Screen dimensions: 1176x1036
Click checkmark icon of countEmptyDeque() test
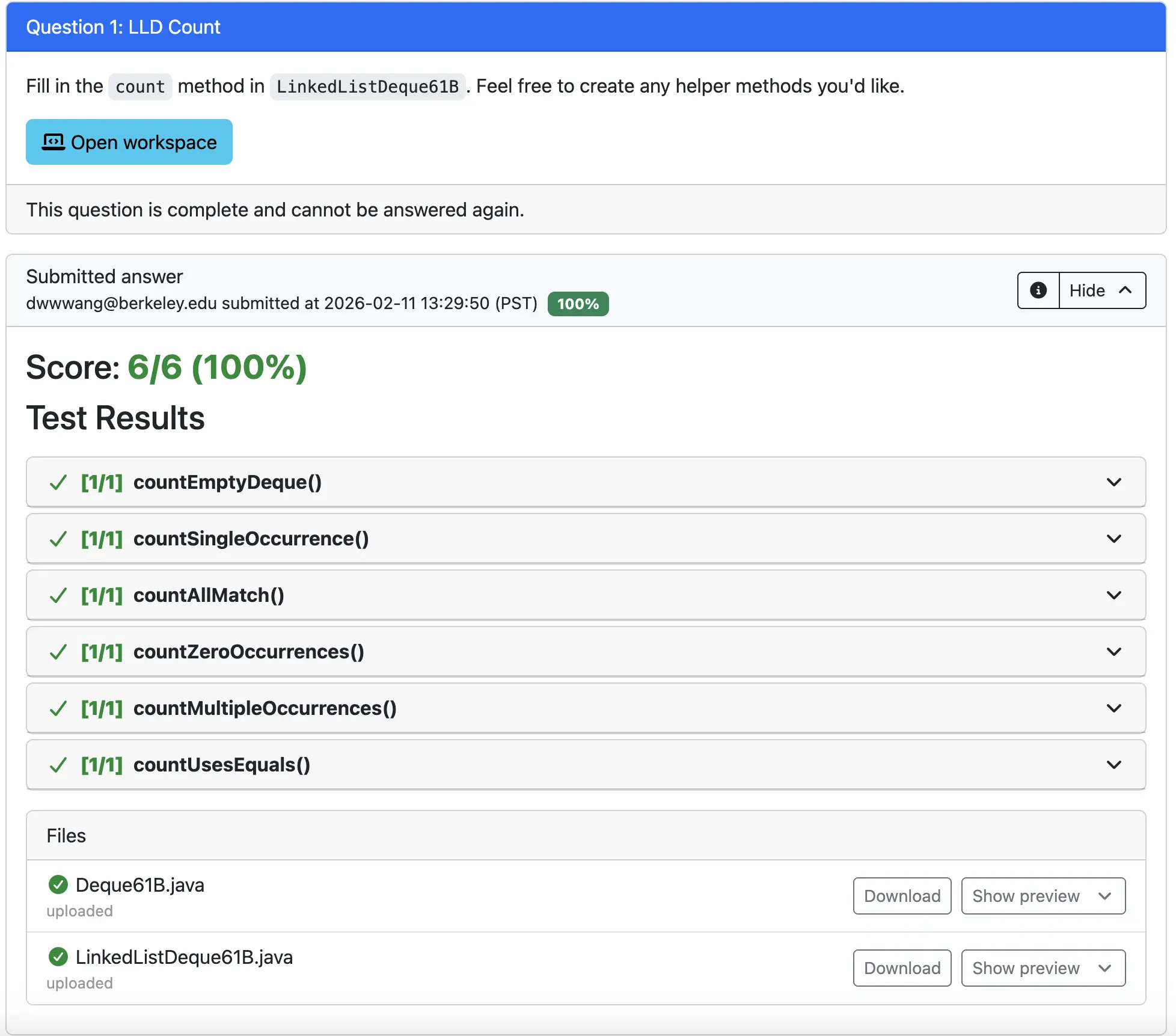(58, 482)
